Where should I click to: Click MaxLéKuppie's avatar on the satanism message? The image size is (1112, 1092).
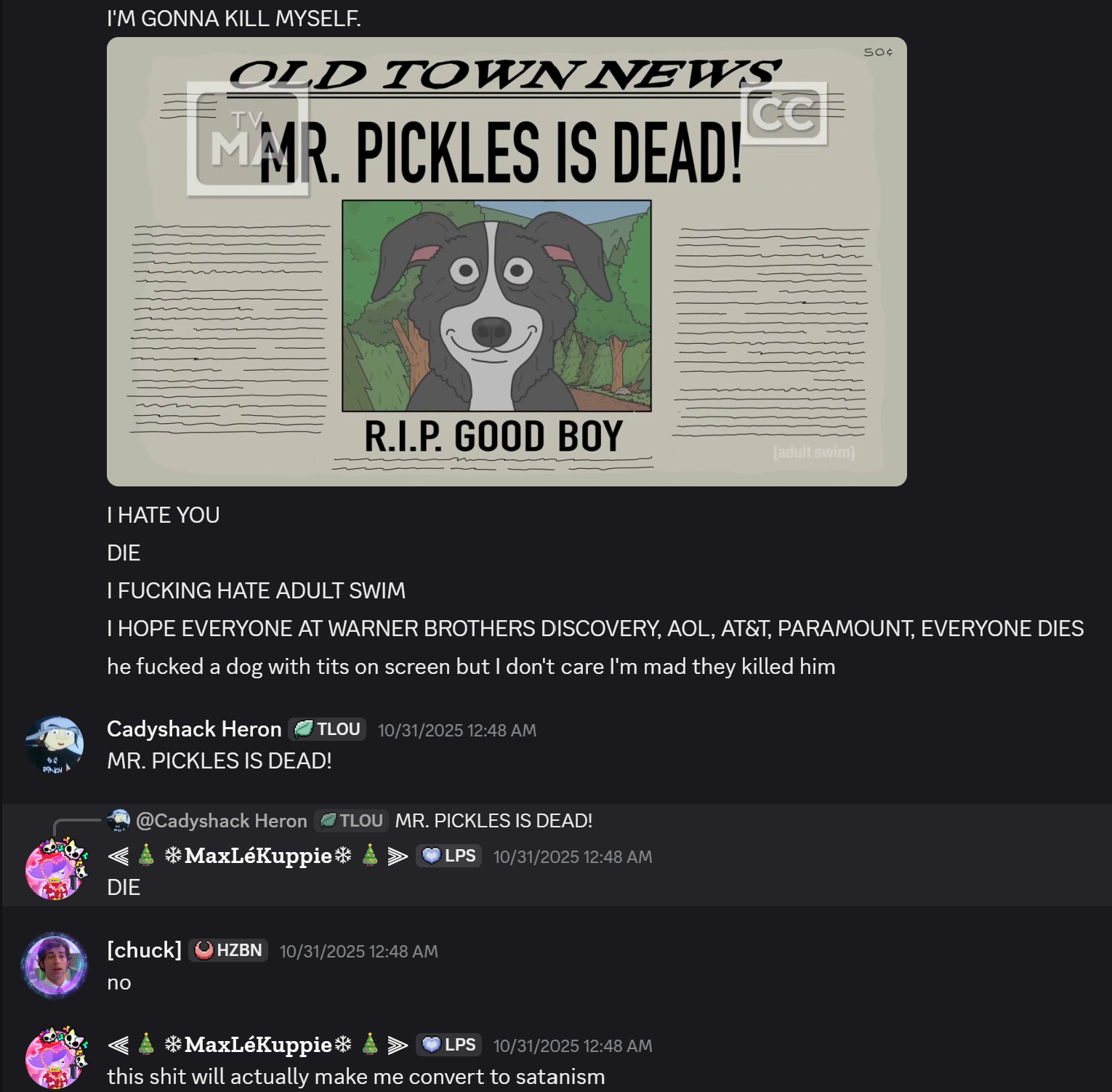pos(56,1058)
